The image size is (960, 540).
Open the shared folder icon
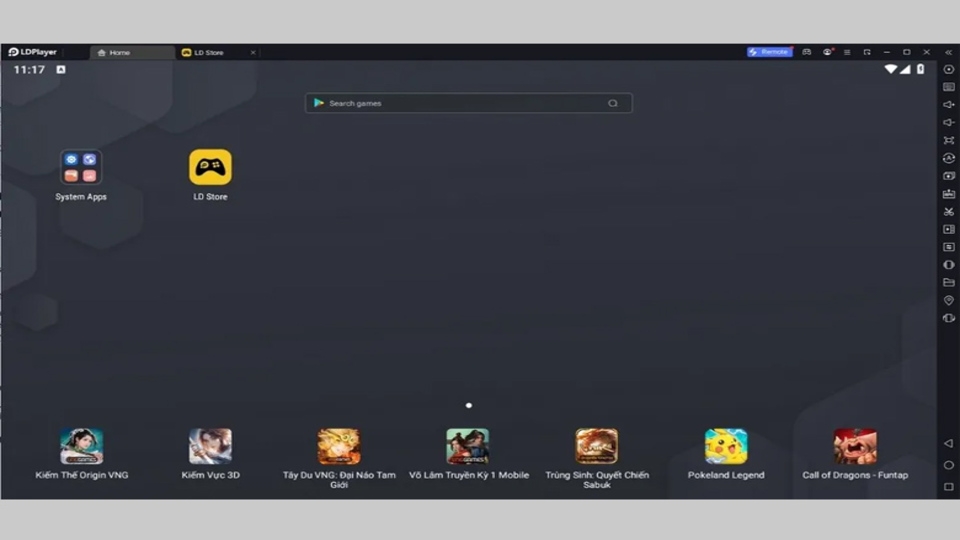948,282
